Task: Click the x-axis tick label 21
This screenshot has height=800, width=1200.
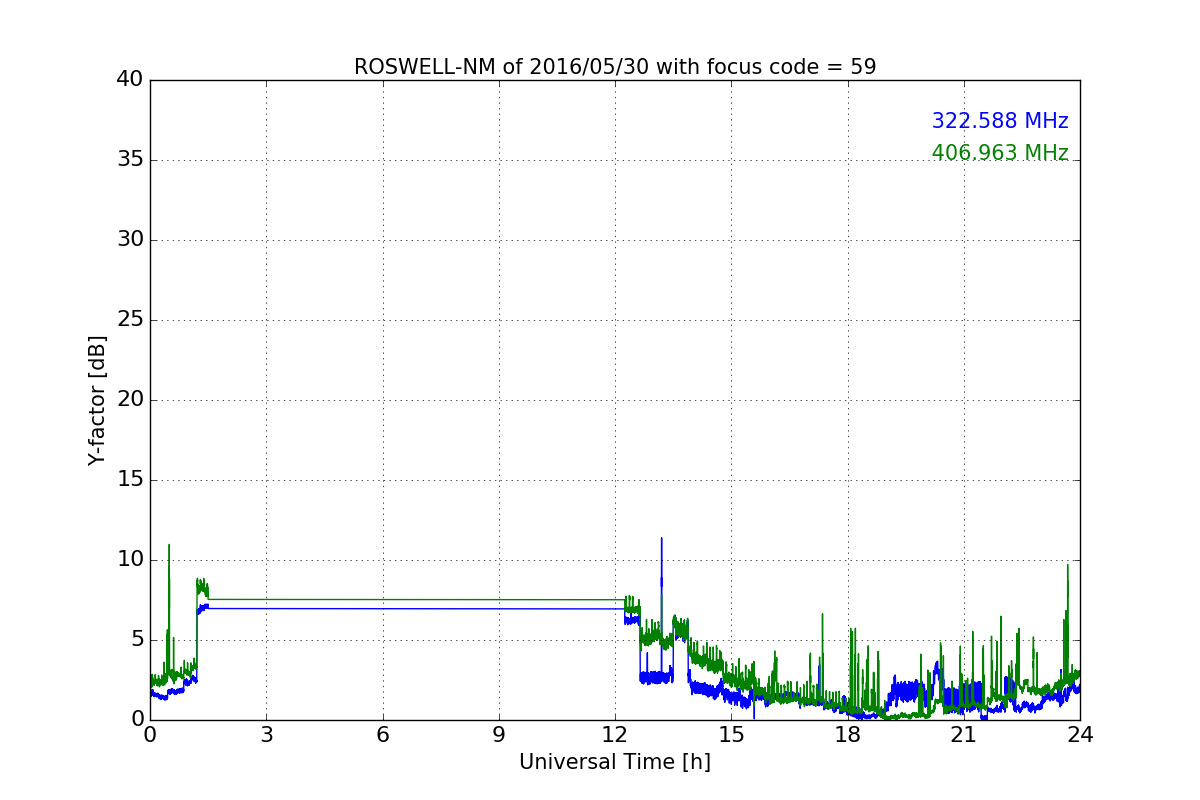Action: click(964, 735)
